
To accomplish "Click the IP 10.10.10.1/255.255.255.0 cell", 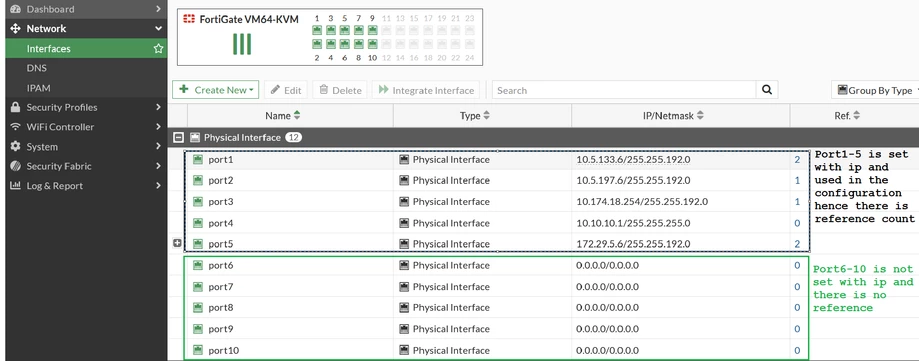I will (x=633, y=223).
